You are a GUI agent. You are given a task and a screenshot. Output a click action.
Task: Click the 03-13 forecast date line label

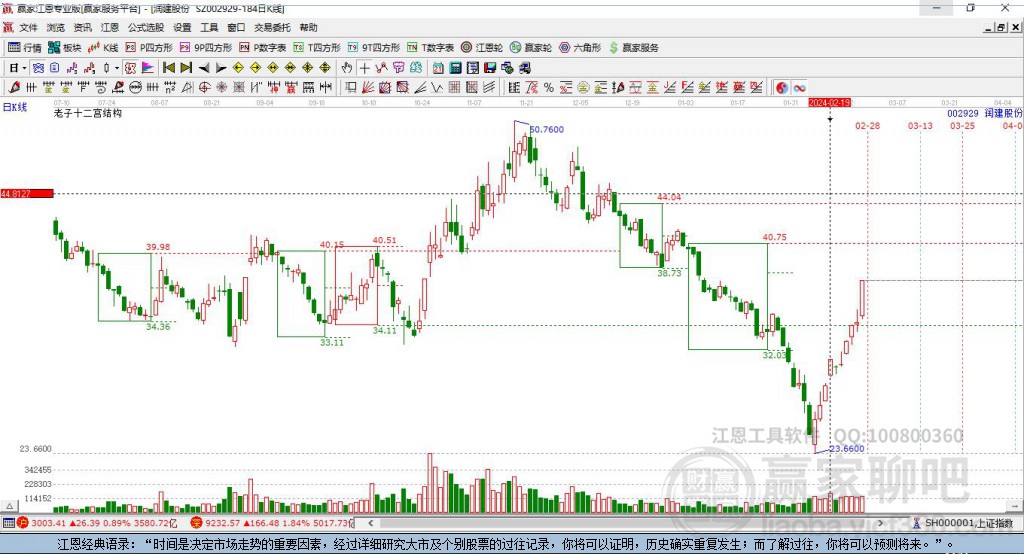tap(920, 125)
